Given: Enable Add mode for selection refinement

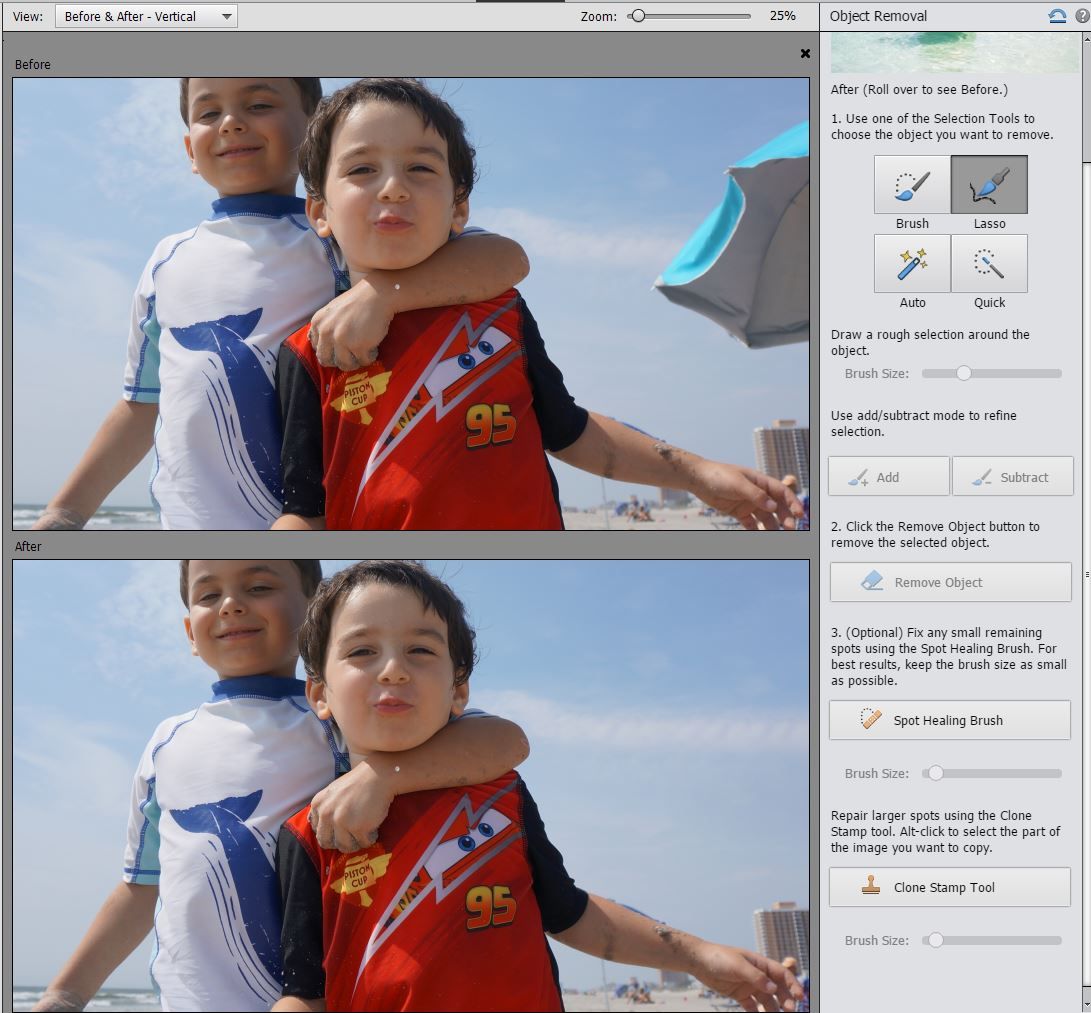Looking at the screenshot, I should (888, 475).
